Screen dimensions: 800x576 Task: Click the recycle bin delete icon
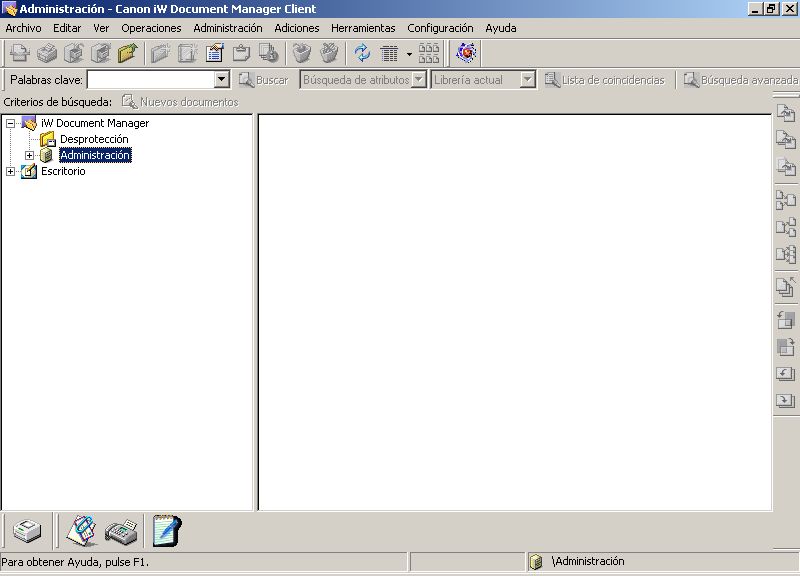click(x=302, y=53)
